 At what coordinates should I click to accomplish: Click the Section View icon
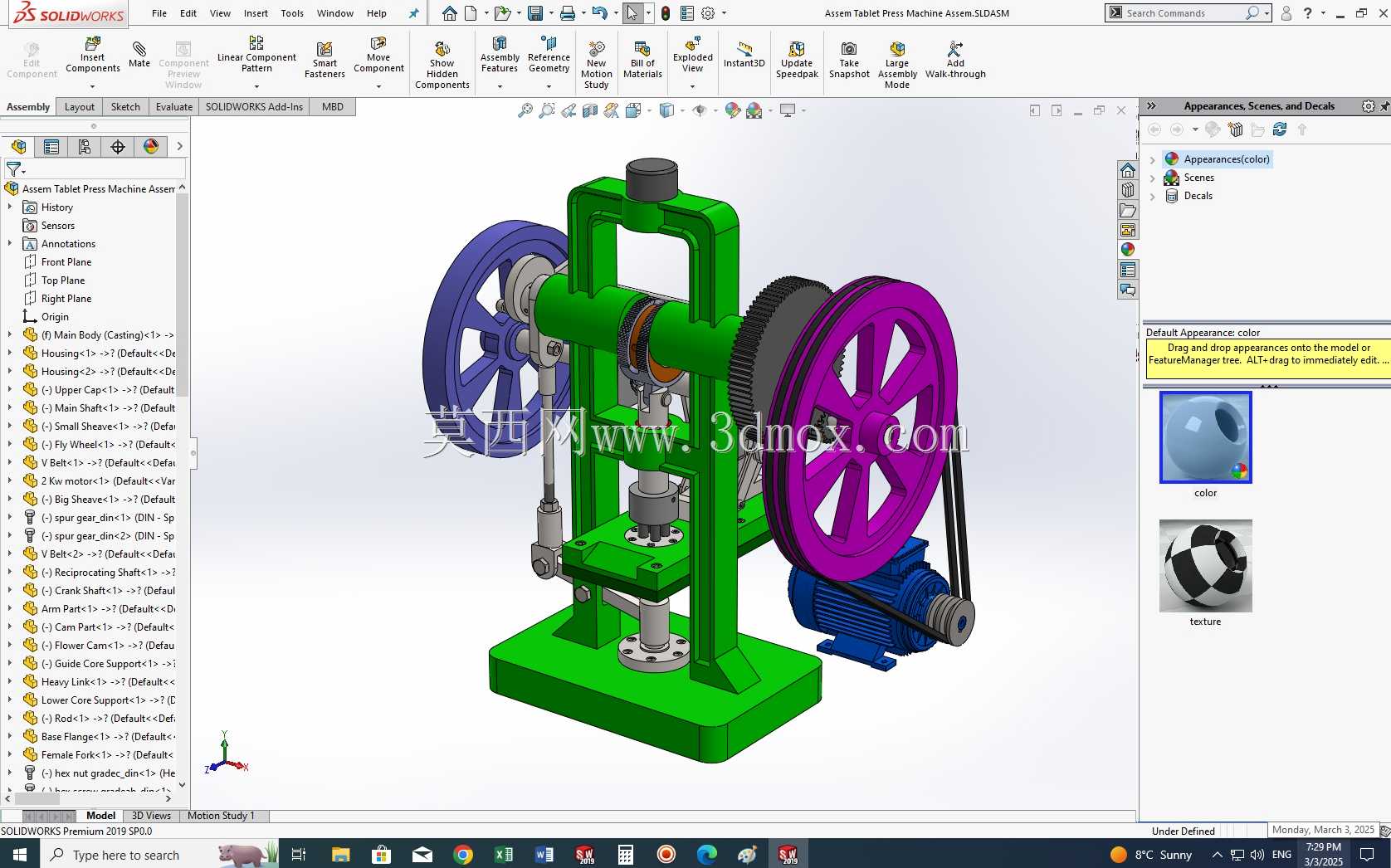[590, 110]
